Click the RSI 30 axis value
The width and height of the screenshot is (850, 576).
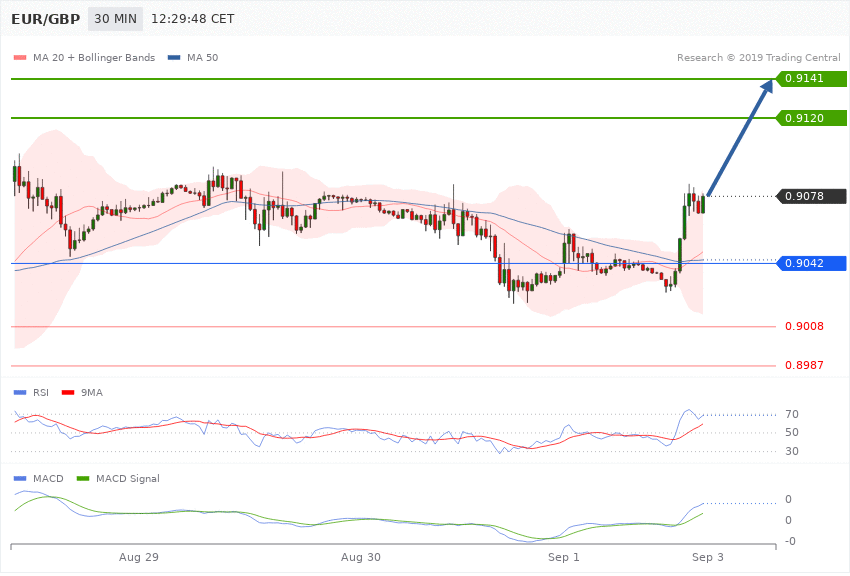791,451
